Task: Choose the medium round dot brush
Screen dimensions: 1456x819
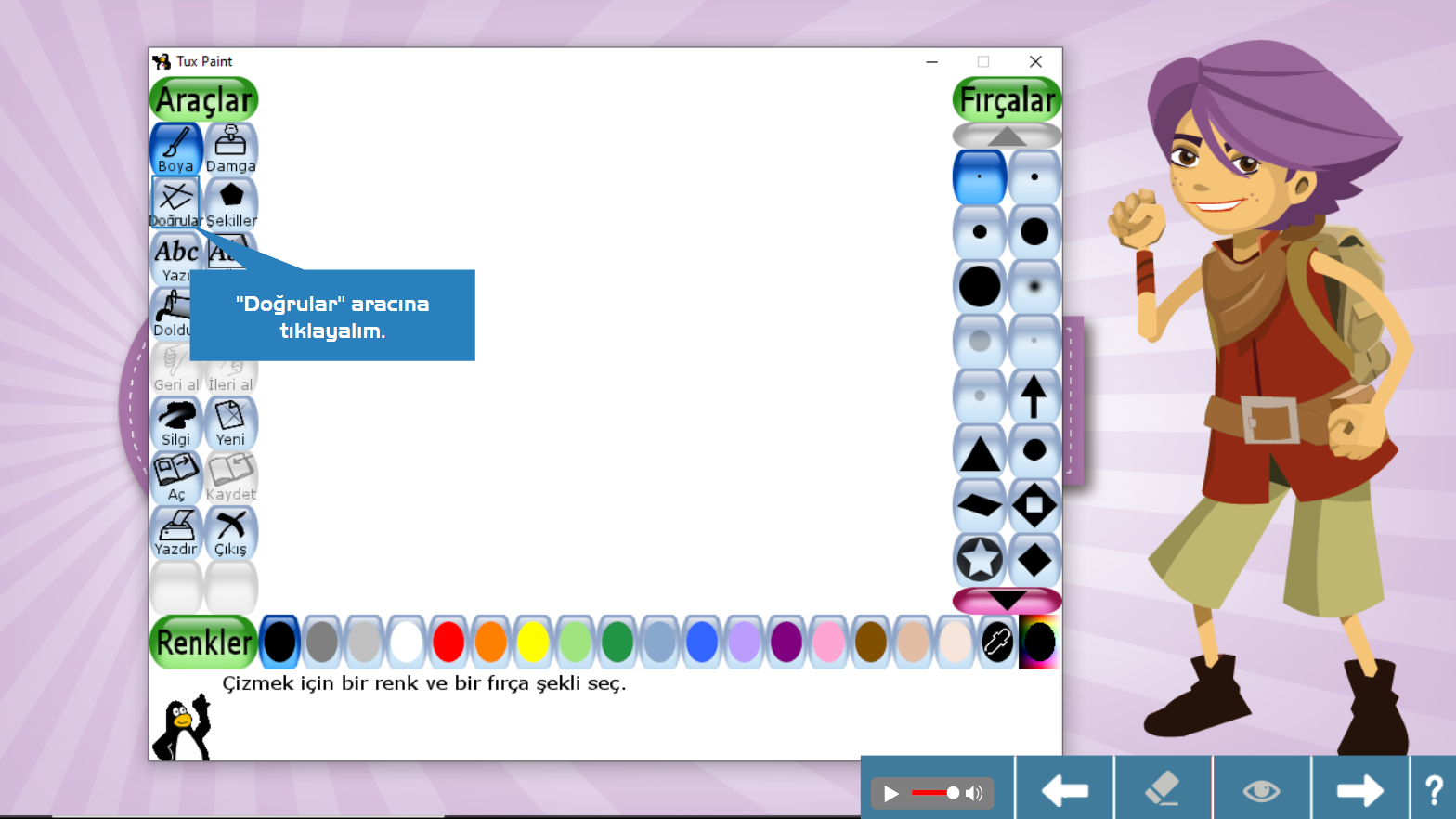Action: [980, 231]
